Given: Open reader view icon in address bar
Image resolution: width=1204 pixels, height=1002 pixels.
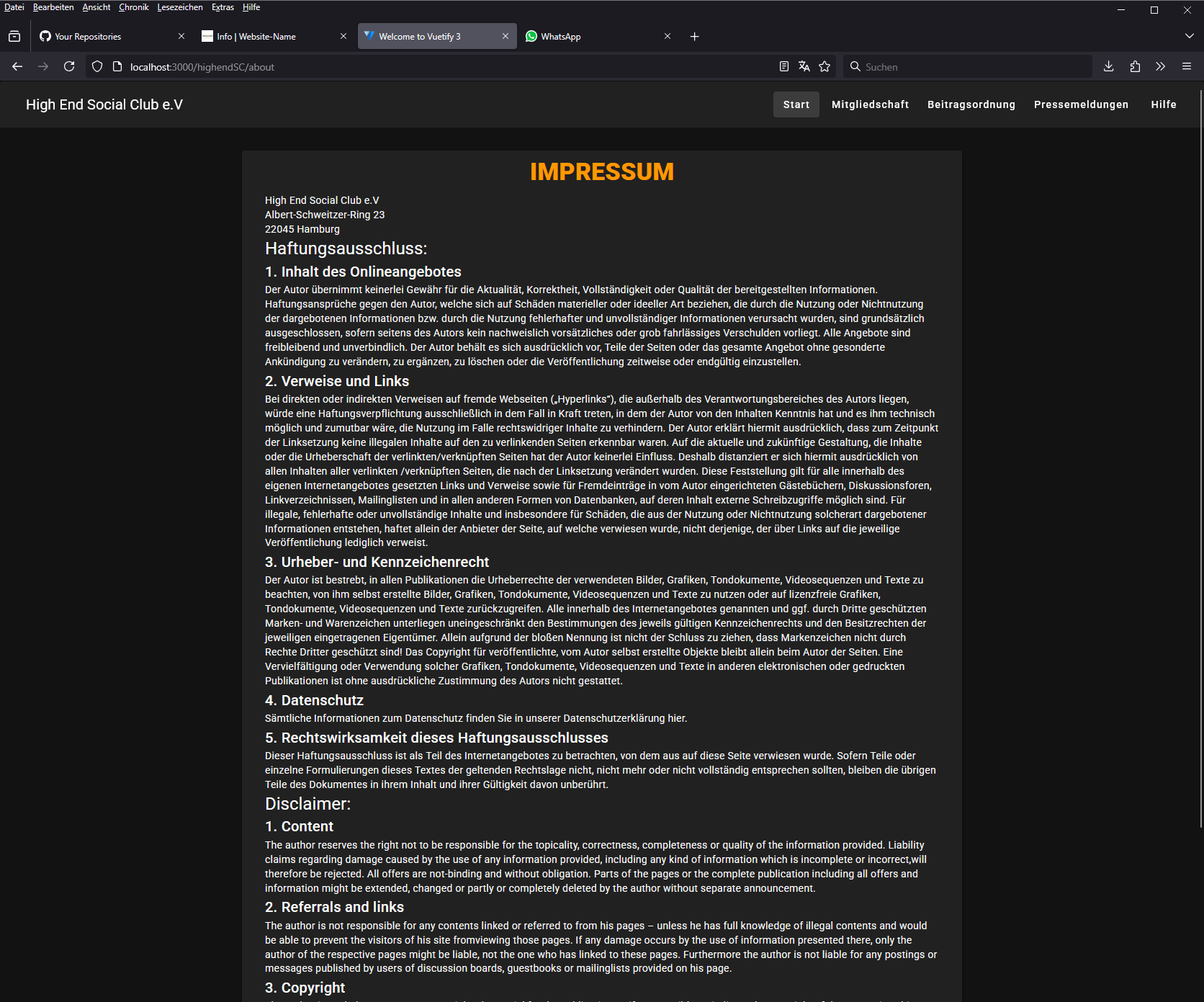Looking at the screenshot, I should (784, 66).
